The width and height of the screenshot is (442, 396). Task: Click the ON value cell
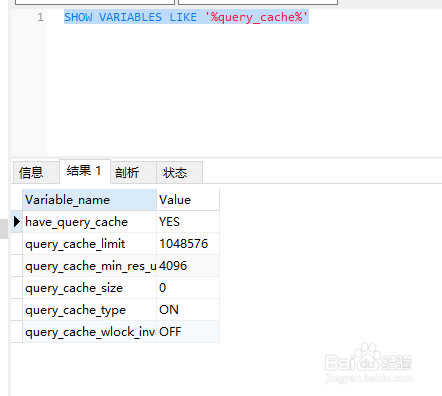[x=188, y=310]
